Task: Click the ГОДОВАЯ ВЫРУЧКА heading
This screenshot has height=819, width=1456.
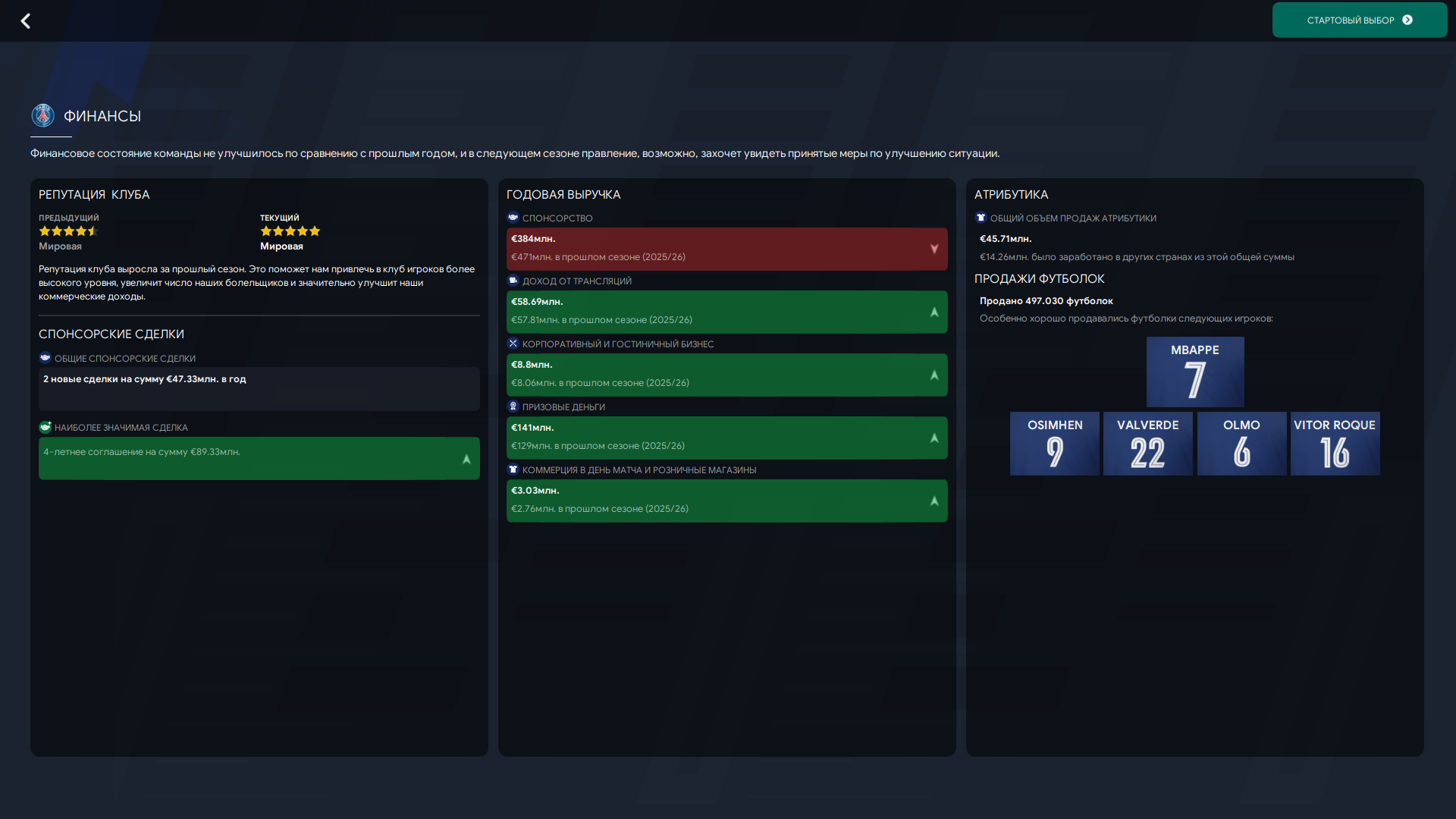Action: (563, 195)
